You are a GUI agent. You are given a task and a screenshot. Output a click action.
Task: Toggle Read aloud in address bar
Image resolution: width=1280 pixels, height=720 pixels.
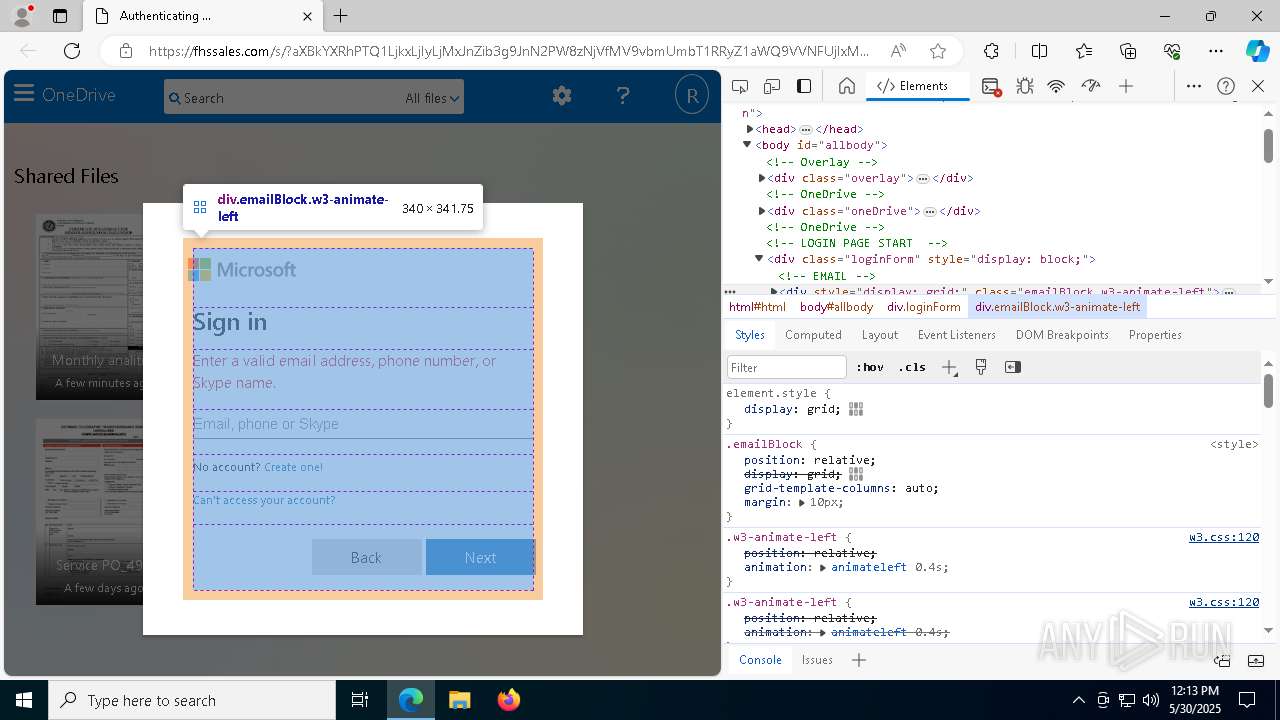pos(898,51)
